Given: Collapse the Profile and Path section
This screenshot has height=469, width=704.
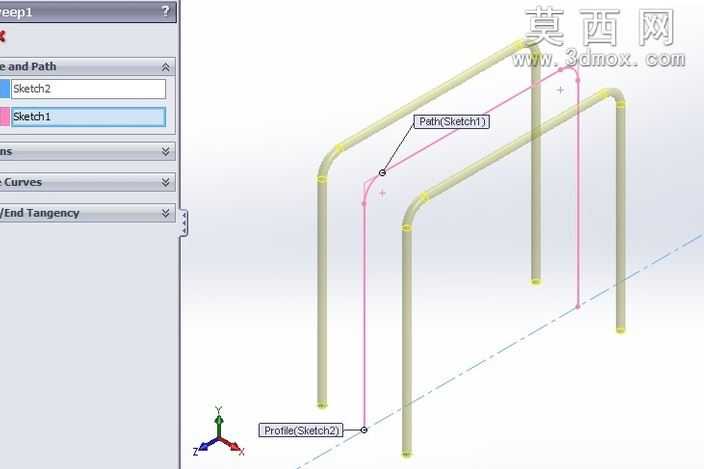Looking at the screenshot, I should click(x=165, y=67).
